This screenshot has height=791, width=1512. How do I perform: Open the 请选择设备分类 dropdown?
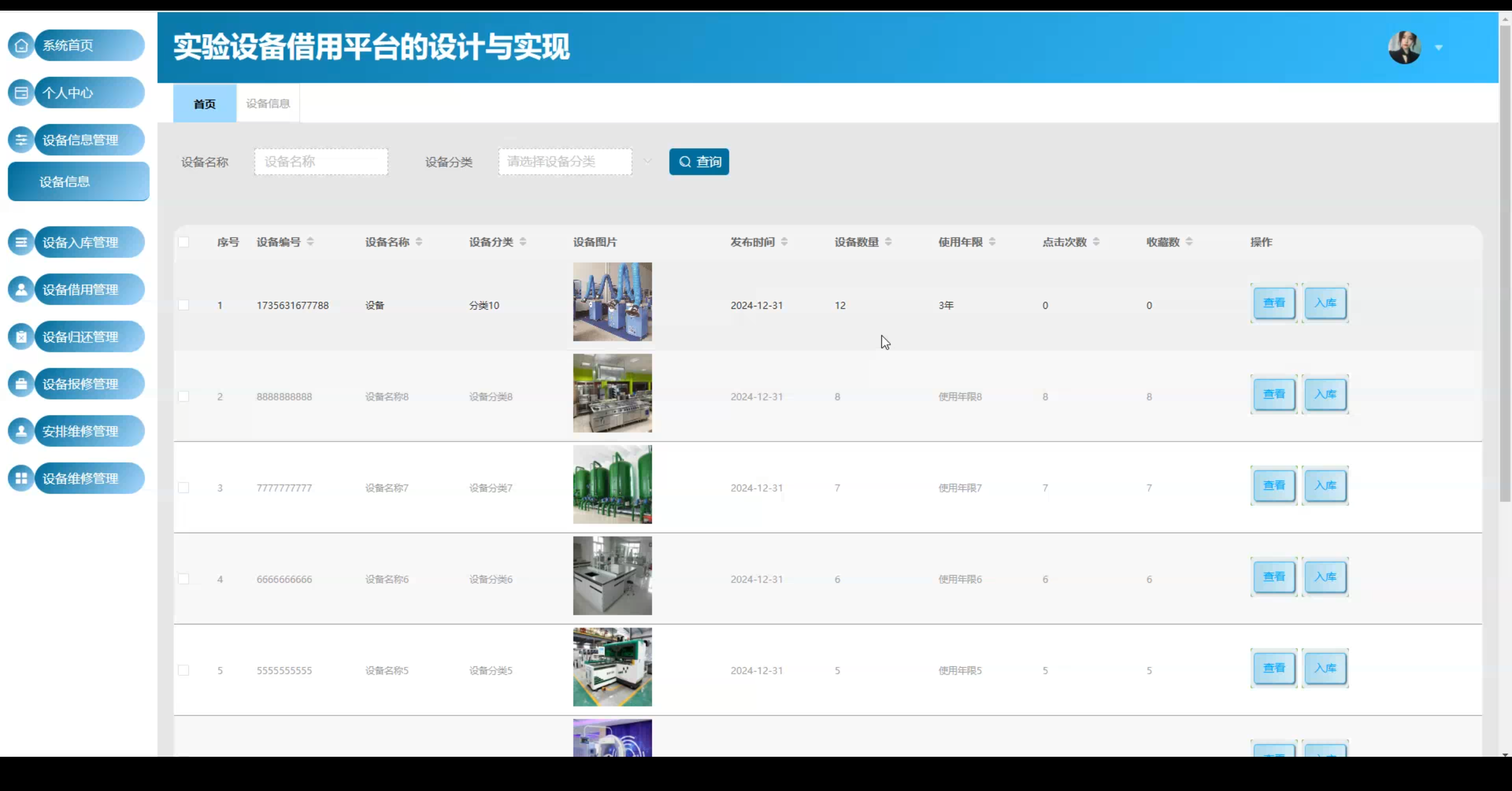565,162
